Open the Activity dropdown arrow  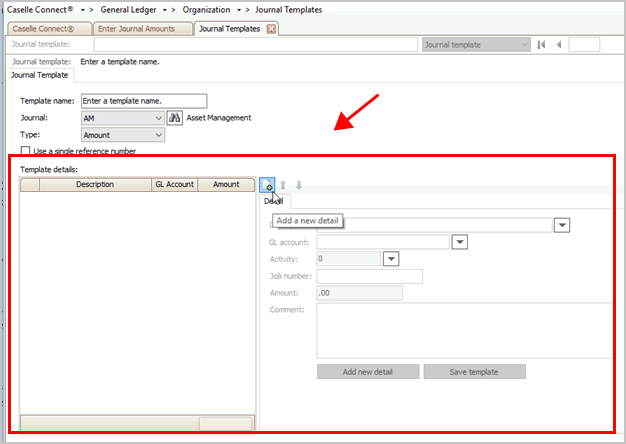(x=391, y=258)
